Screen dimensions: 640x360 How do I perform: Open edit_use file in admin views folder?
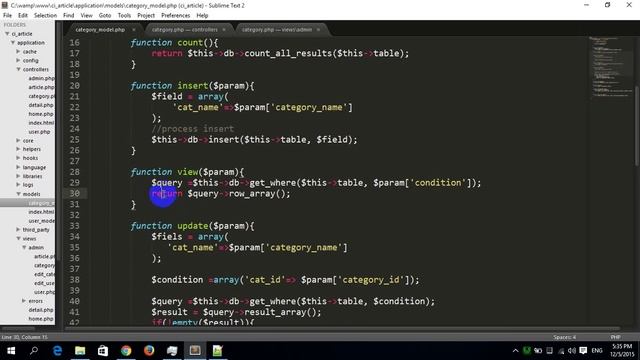[44, 283]
